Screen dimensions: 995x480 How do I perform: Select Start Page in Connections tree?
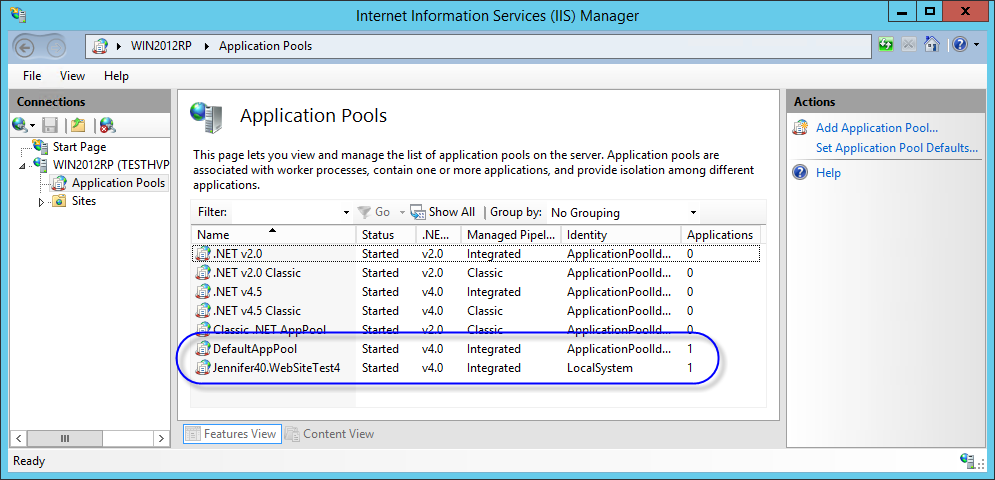click(x=79, y=147)
